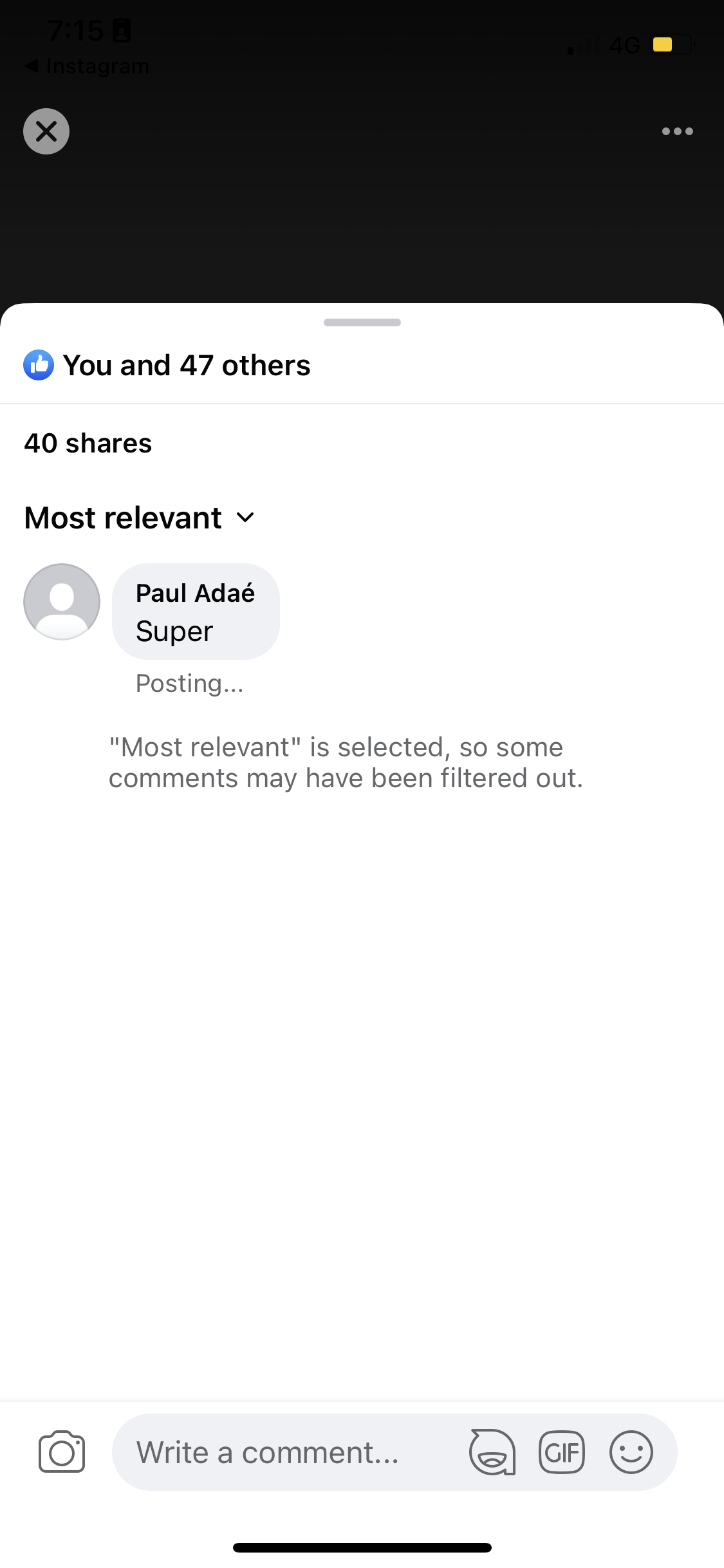
Task: Open the three-dots more options menu
Action: (677, 131)
